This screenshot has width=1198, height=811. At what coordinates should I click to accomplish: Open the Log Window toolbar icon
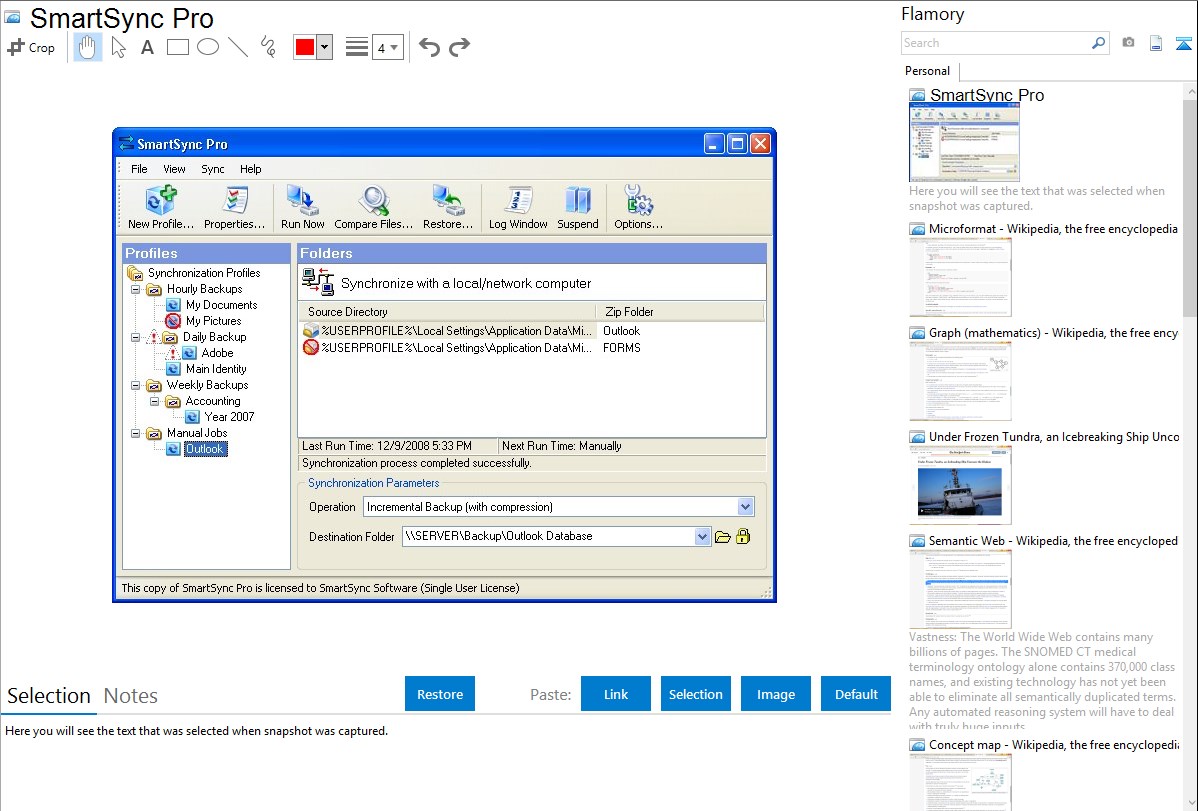pyautogui.click(x=518, y=207)
